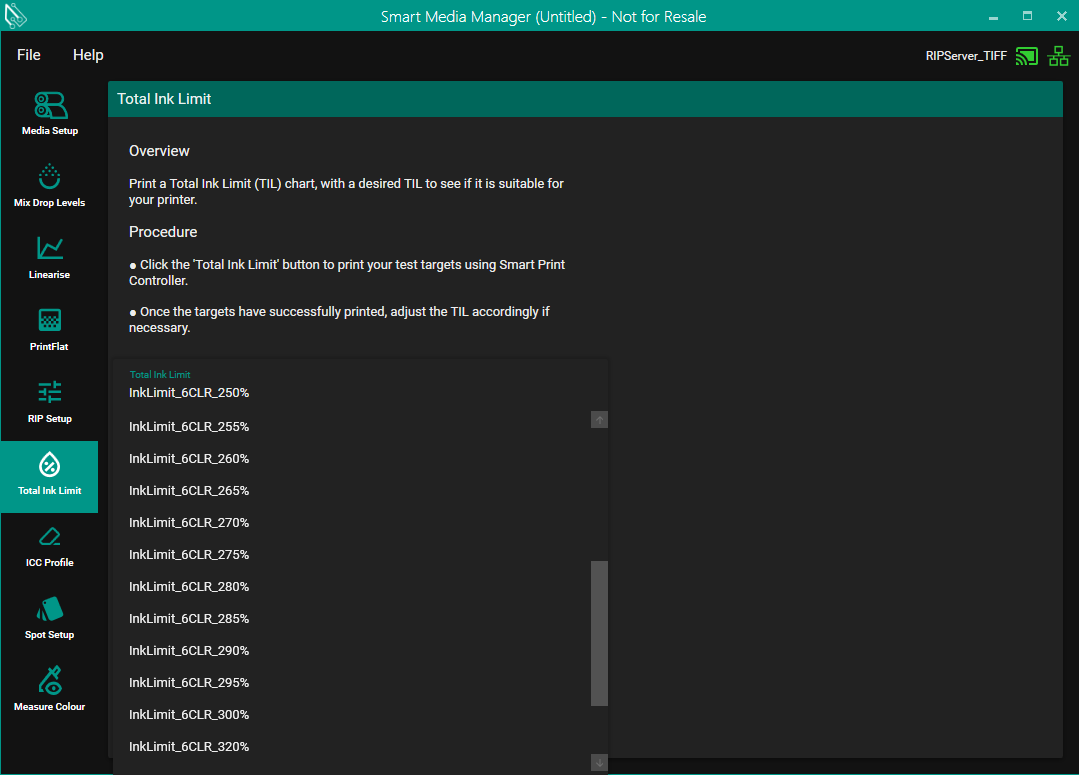This screenshot has height=775, width=1079.
Task: Click the green cast connection icon
Action: pos(1026,56)
